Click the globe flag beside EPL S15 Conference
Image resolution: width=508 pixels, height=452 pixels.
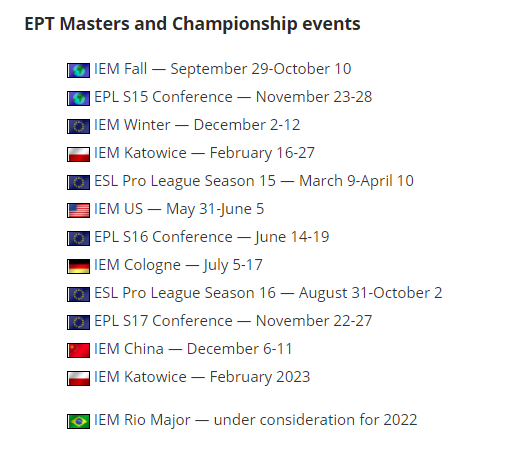click(78, 98)
